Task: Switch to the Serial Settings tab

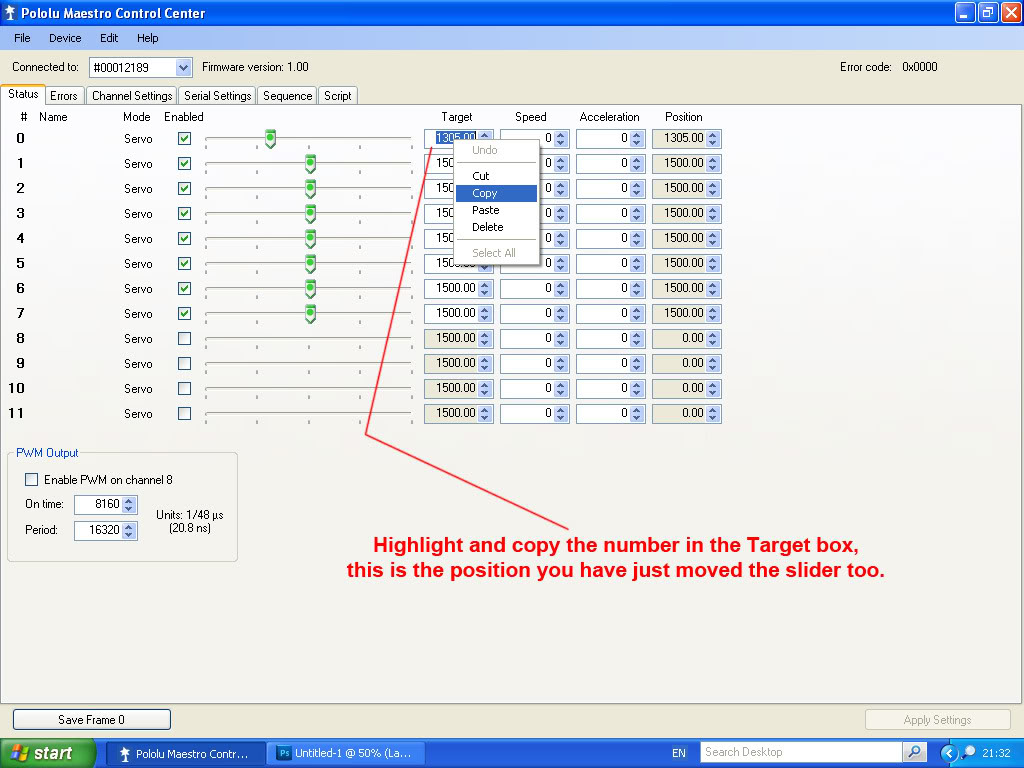Action: (x=217, y=96)
